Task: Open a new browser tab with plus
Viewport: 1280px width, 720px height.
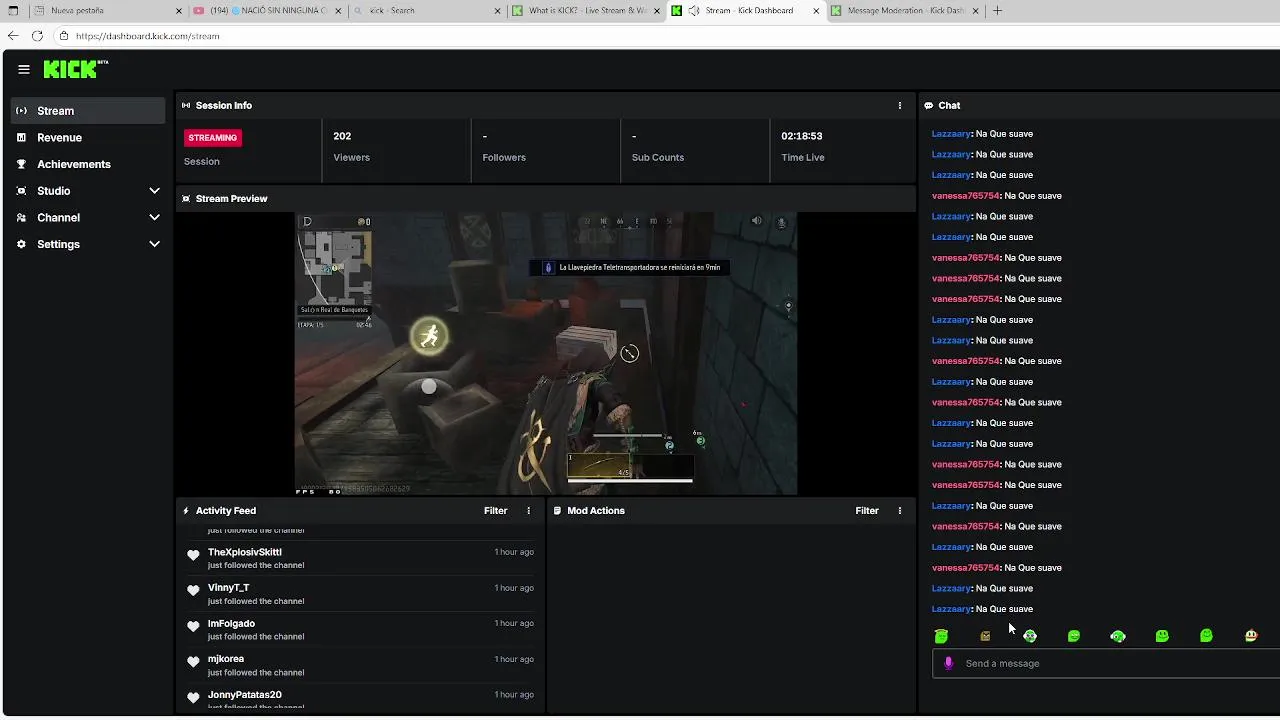Action: (x=997, y=11)
